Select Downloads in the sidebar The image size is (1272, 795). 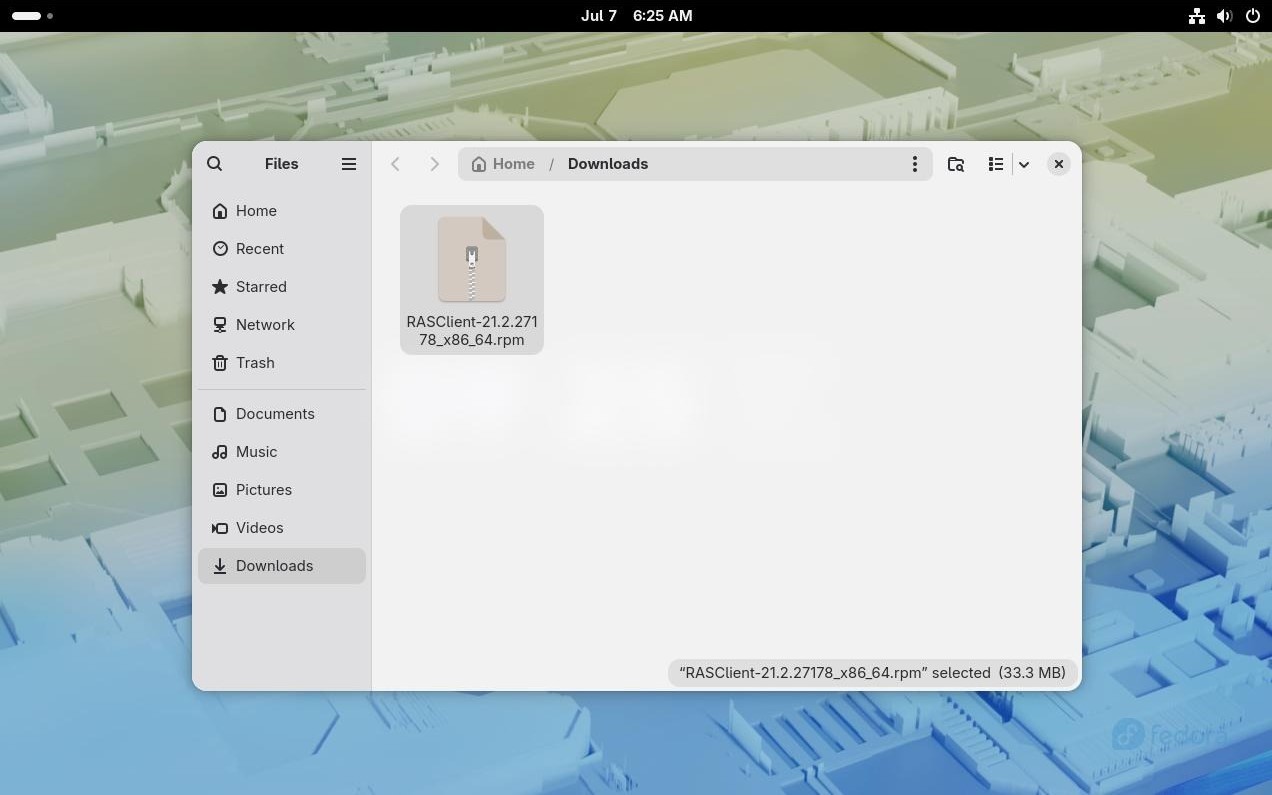pyautogui.click(x=282, y=566)
